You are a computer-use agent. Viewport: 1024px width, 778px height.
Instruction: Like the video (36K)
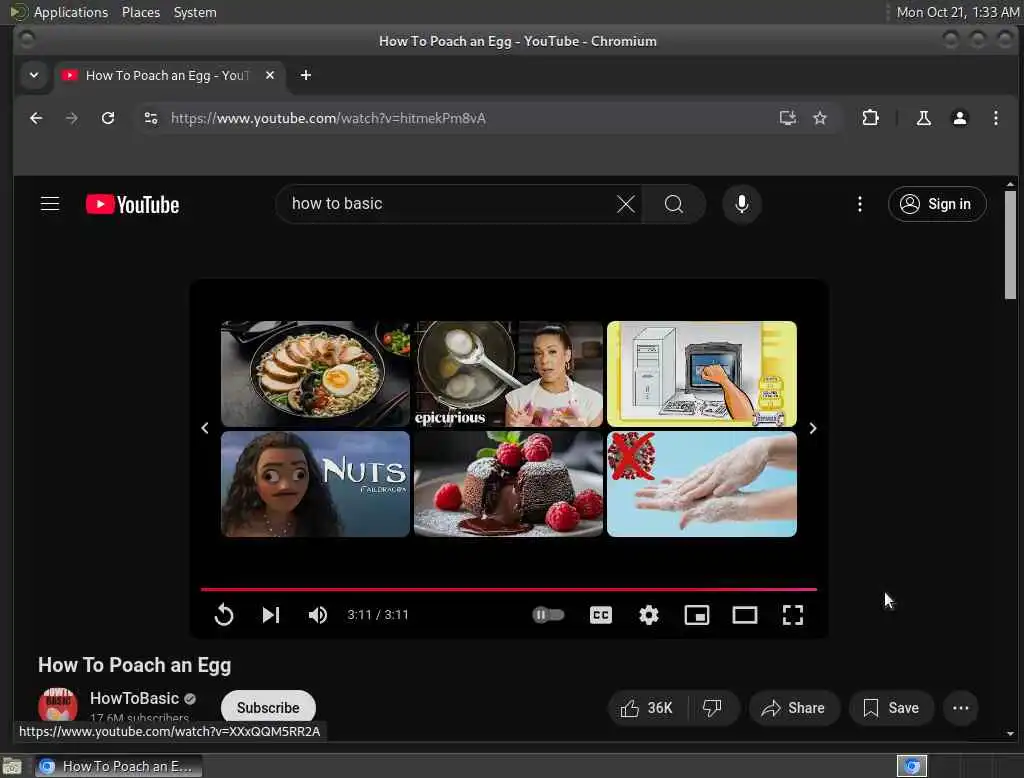[647, 707]
